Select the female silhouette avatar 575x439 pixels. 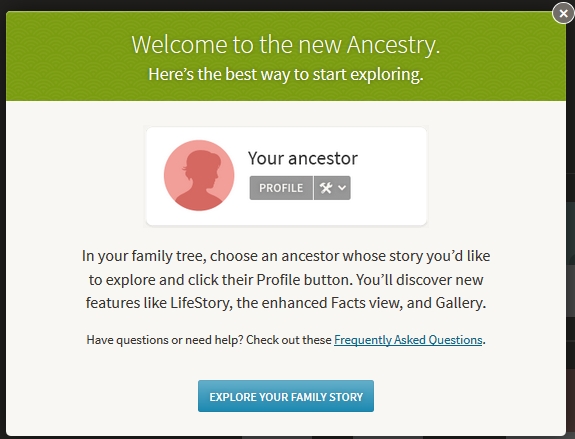(x=199, y=175)
